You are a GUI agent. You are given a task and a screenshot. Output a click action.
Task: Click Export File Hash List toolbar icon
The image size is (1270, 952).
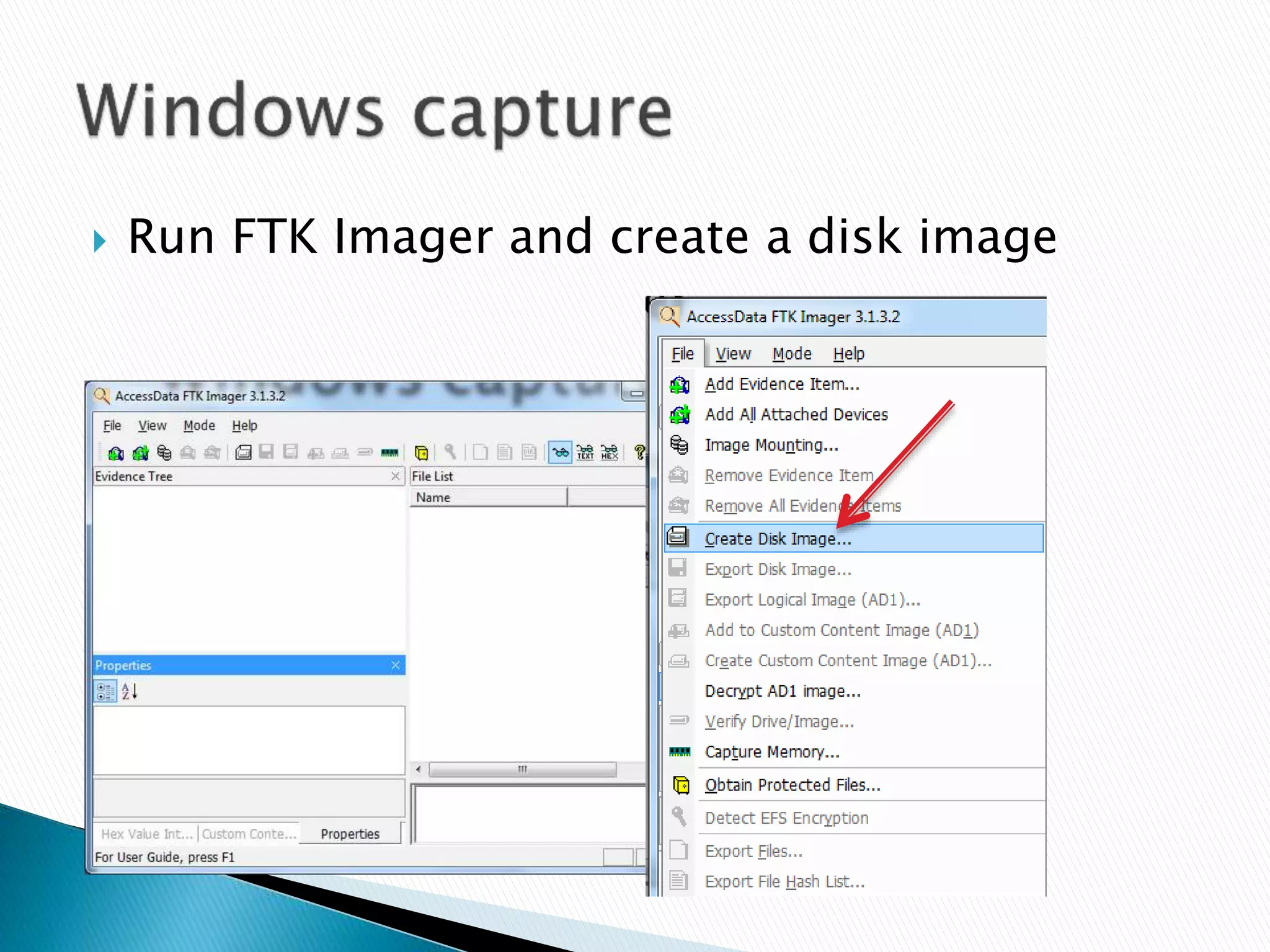[505, 452]
